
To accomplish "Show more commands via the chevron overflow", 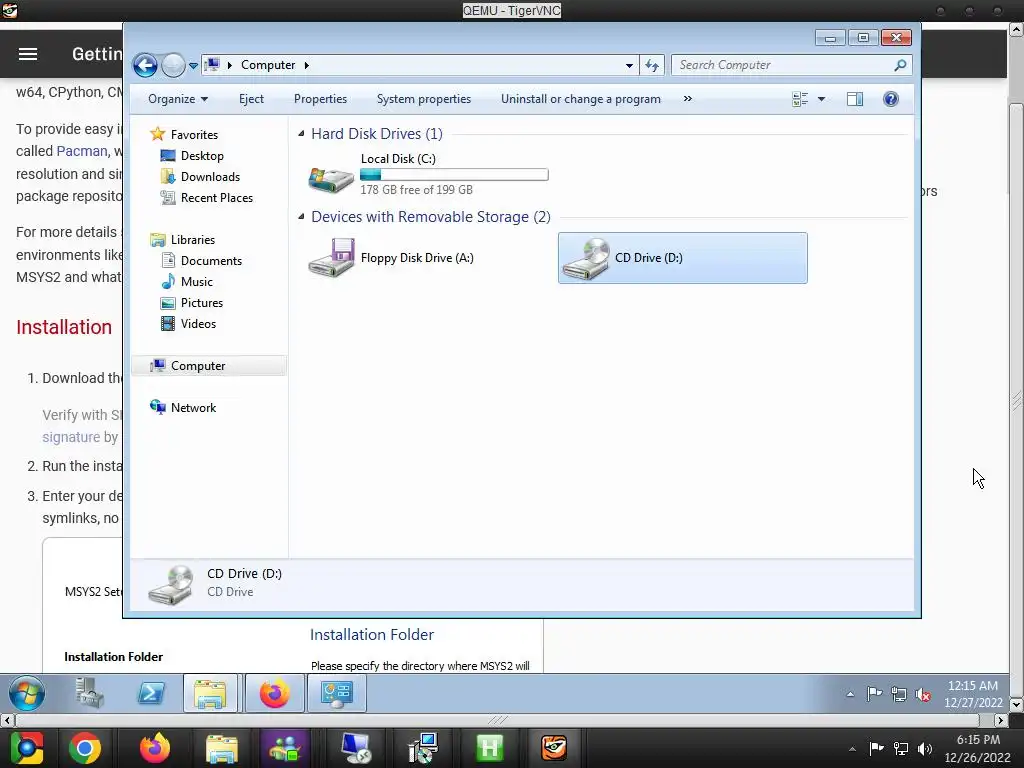I will tap(688, 99).
